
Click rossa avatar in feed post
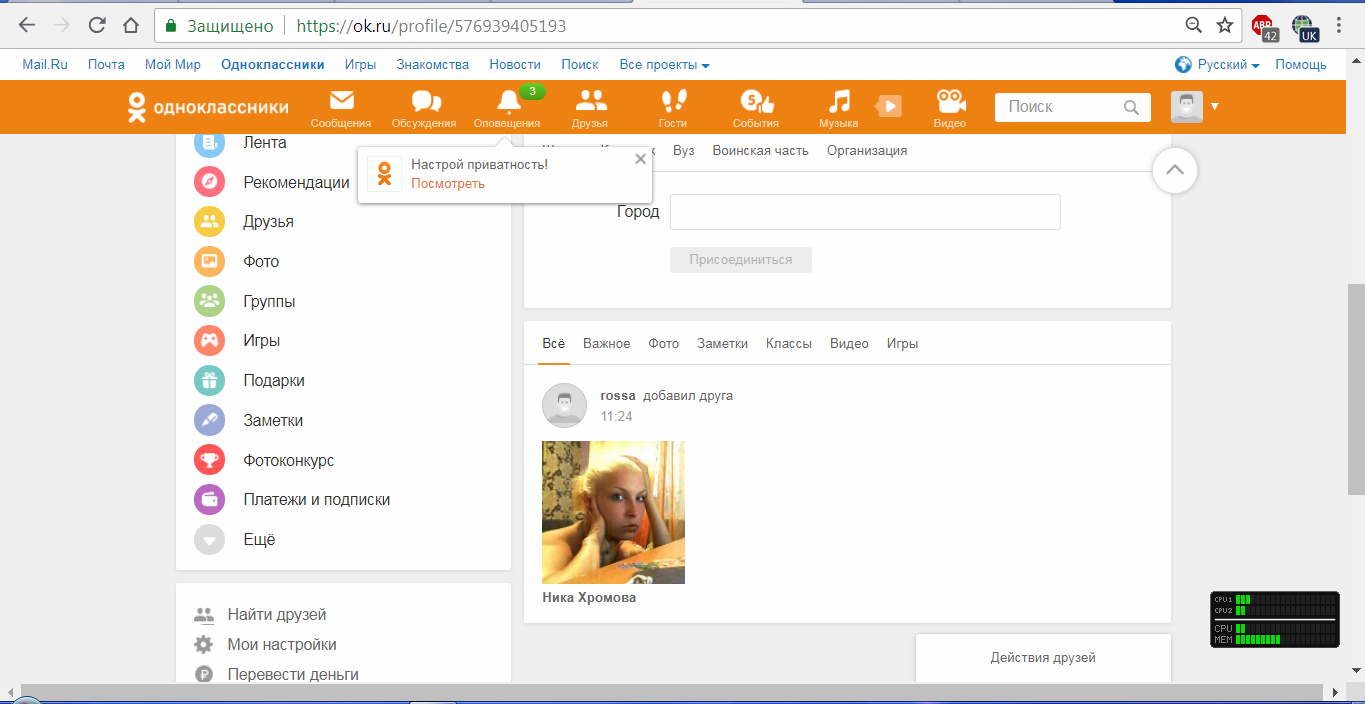564,405
